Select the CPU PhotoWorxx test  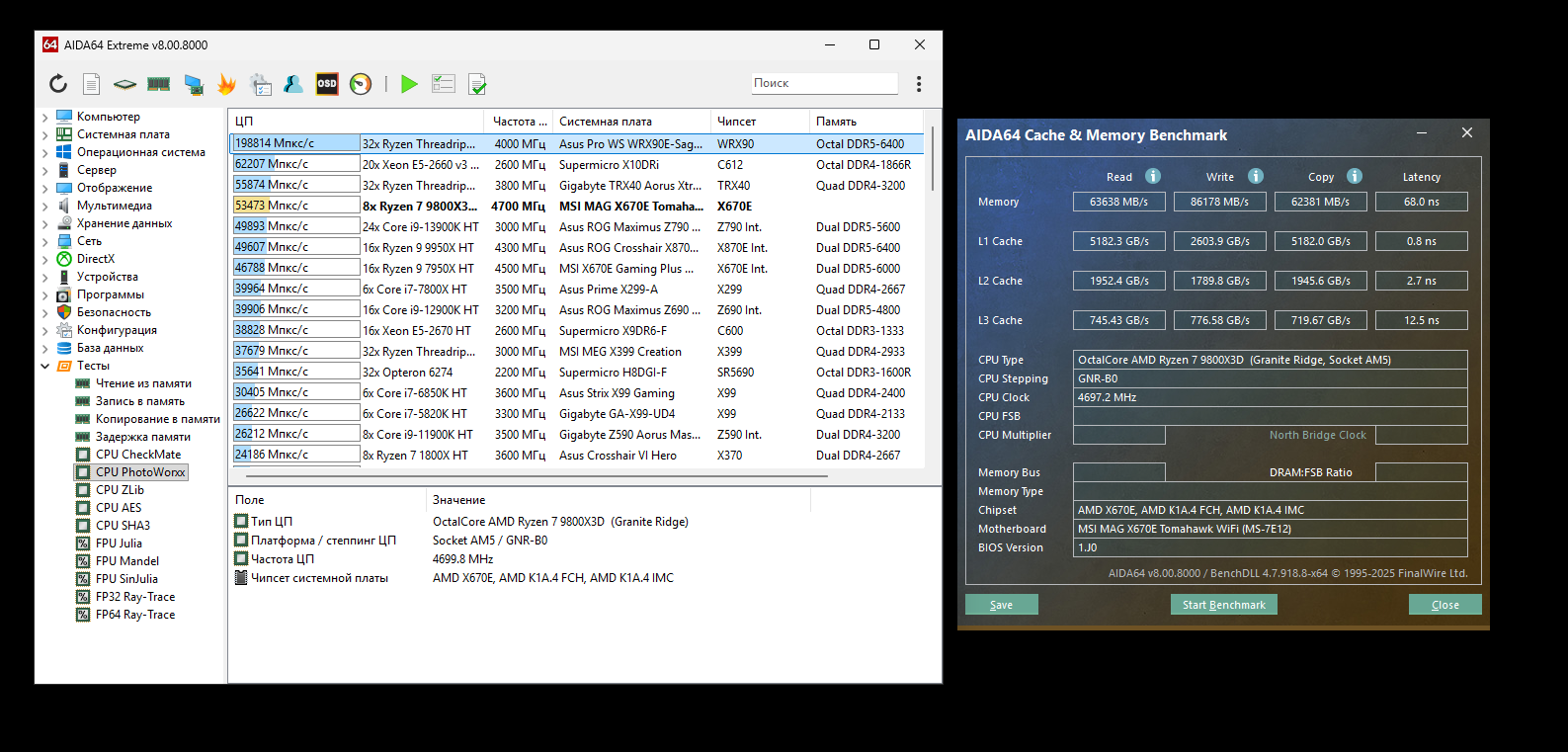pos(140,472)
